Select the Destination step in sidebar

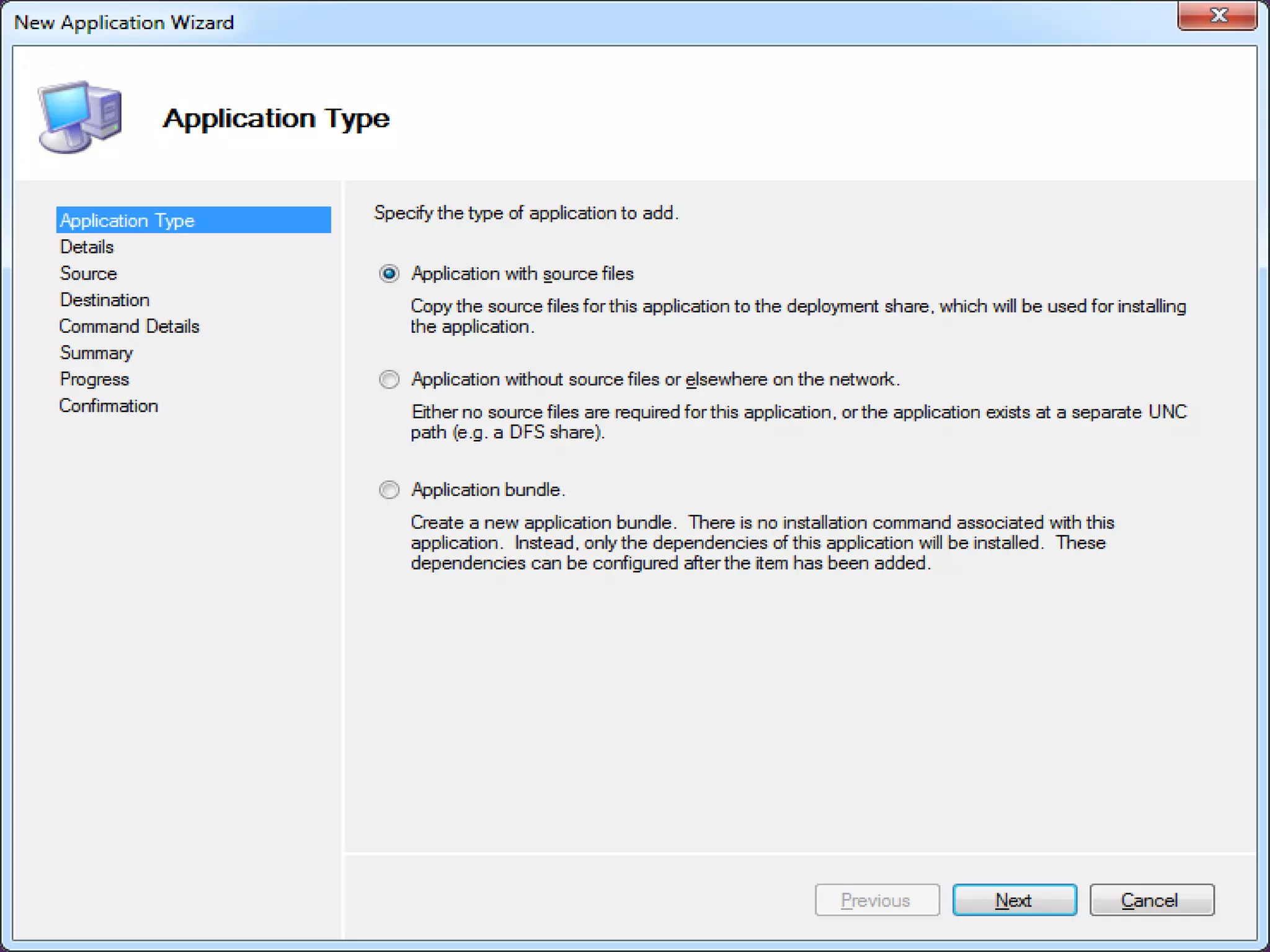pyautogui.click(x=105, y=300)
